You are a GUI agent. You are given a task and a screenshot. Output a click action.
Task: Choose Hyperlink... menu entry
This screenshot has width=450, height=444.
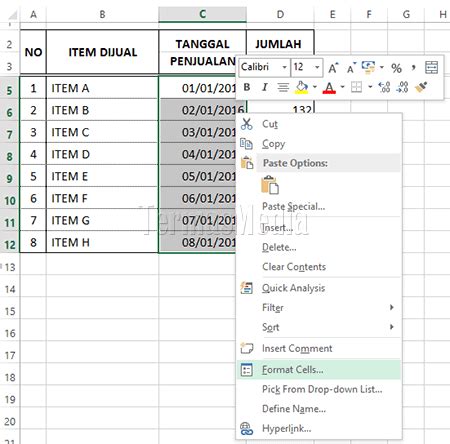coord(319,428)
